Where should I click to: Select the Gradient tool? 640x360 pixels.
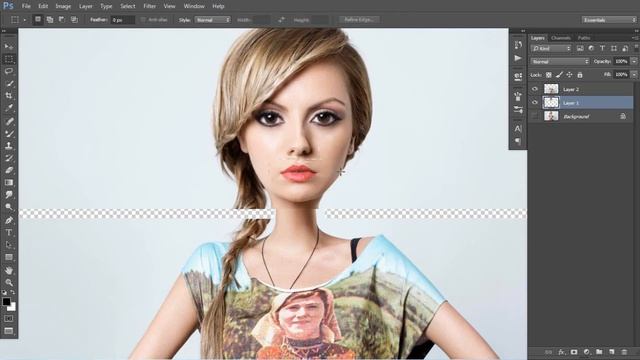point(9,182)
